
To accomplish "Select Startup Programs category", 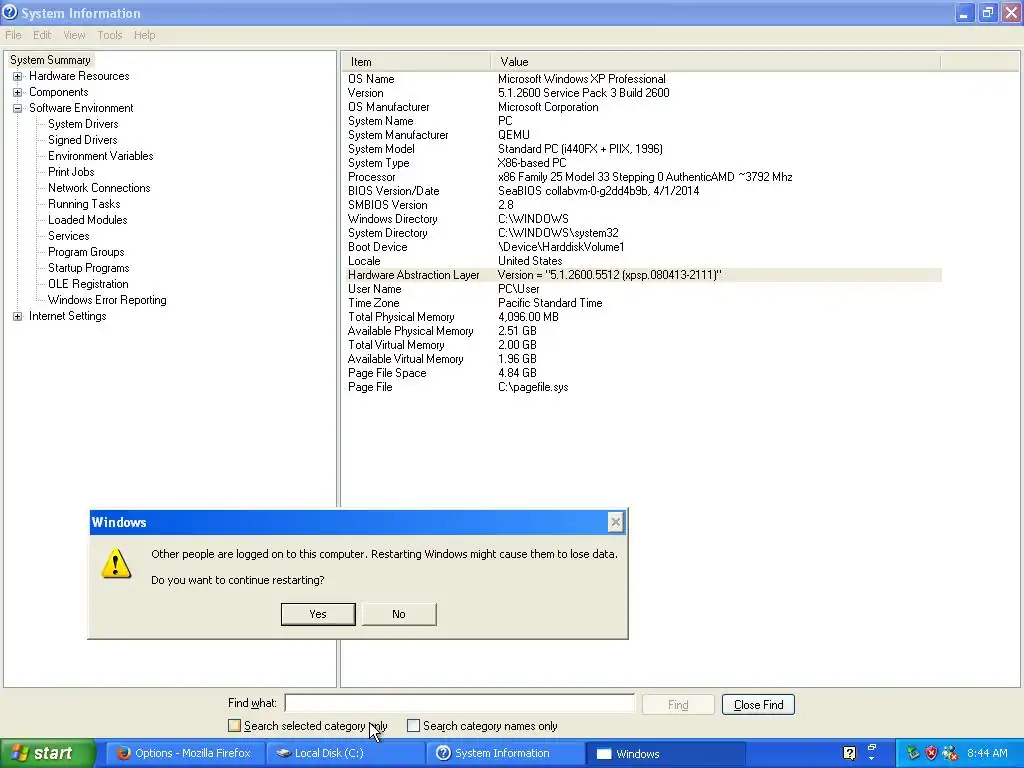I will [x=89, y=268].
